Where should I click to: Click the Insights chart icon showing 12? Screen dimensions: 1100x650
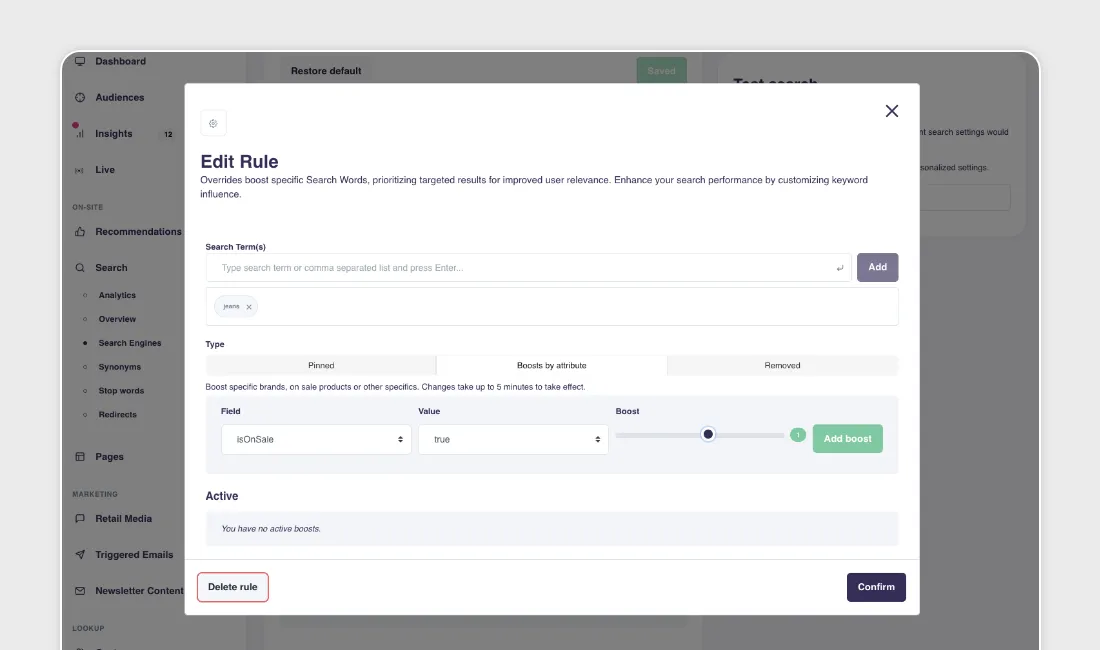click(80, 133)
